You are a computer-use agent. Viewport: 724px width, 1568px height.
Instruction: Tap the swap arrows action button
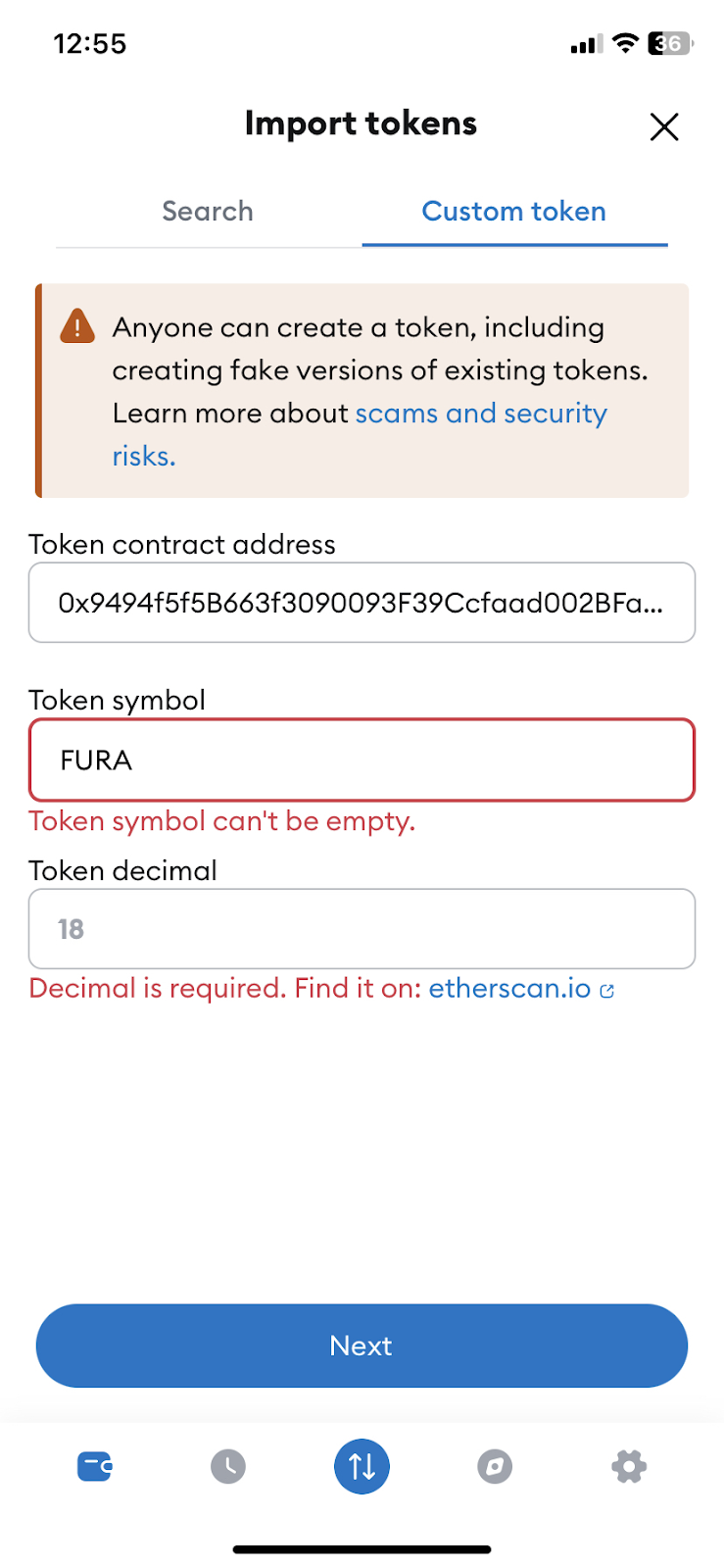[362, 1467]
